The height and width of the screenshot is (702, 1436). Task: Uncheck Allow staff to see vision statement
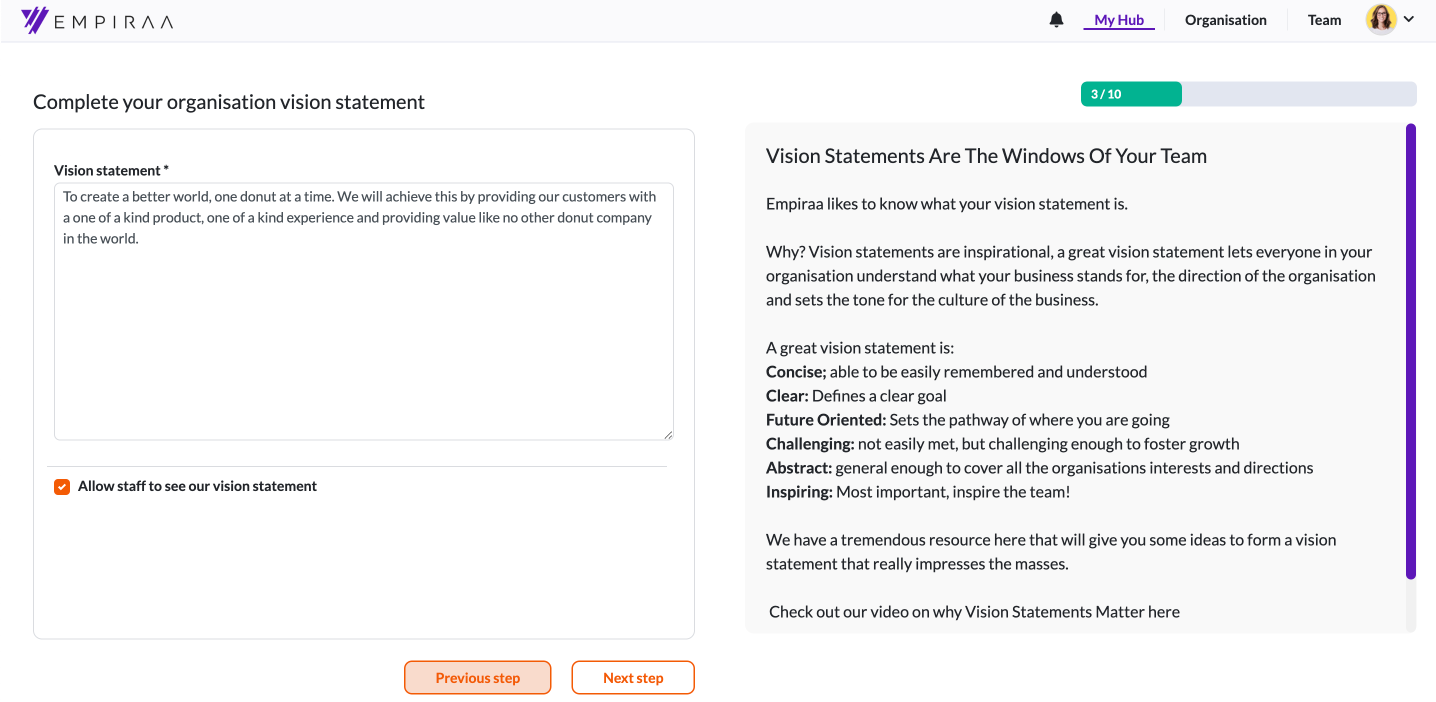tap(62, 487)
